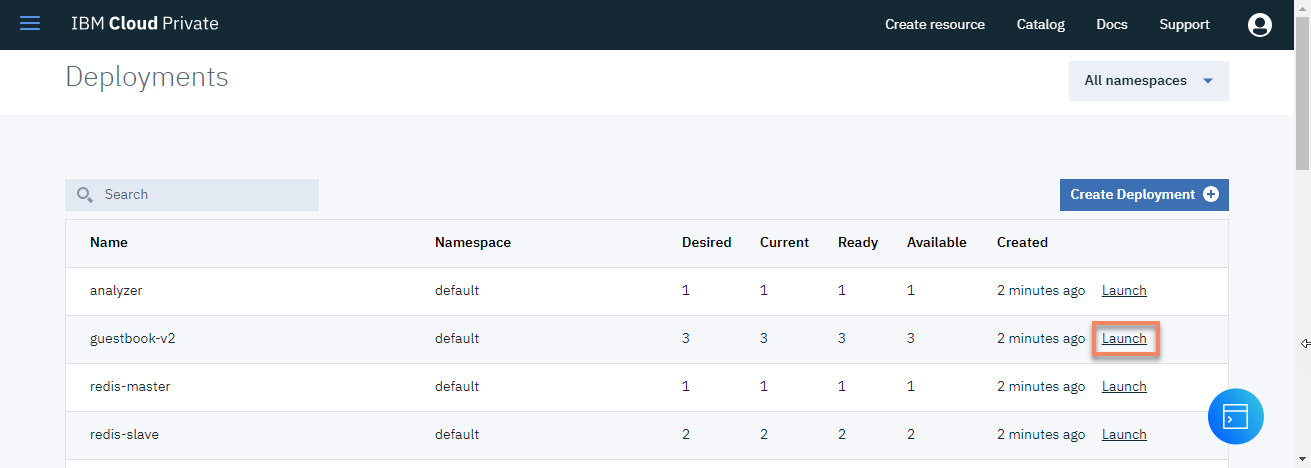Click the plus icon on Create Deployment
This screenshot has height=468, width=1311.
1211,195
